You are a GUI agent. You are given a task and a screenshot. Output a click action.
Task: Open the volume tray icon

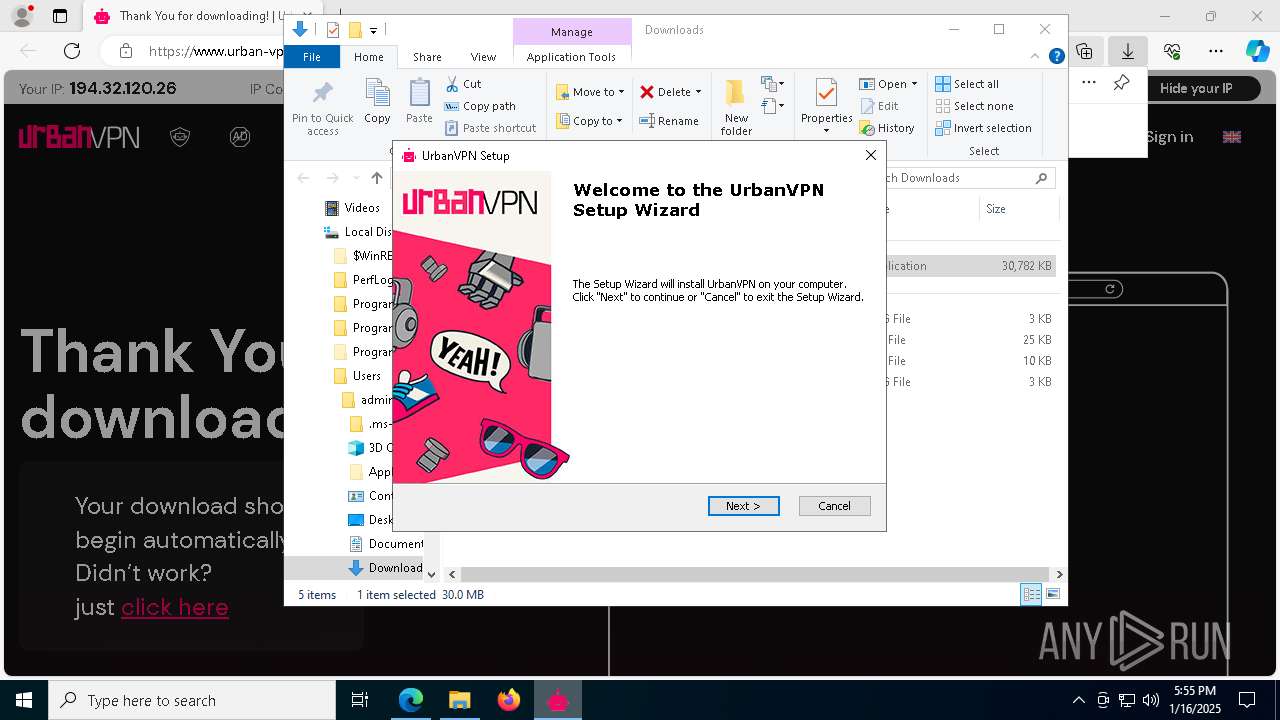[1151, 700]
